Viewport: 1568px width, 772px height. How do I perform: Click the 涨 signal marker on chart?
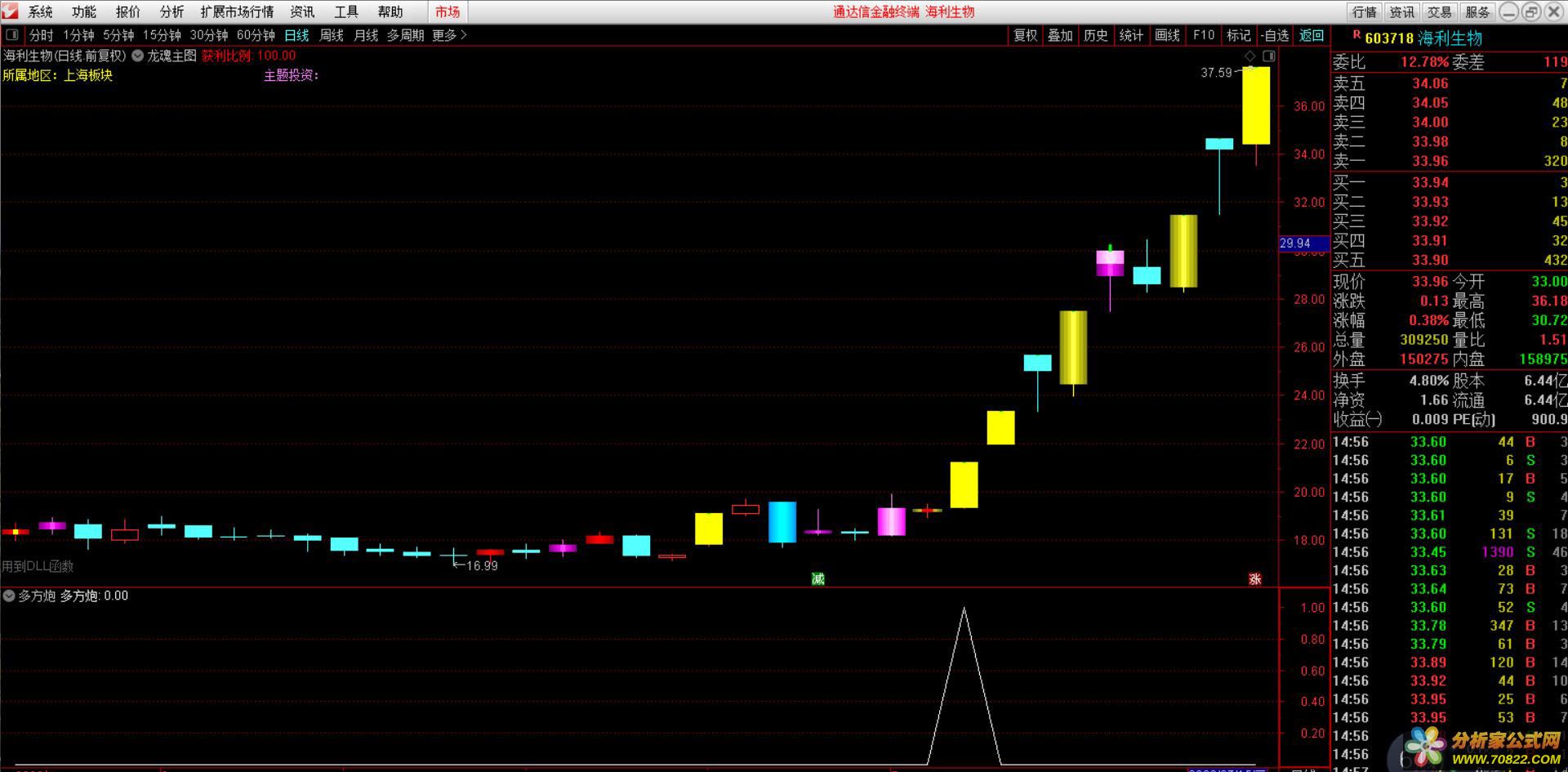coord(1255,578)
